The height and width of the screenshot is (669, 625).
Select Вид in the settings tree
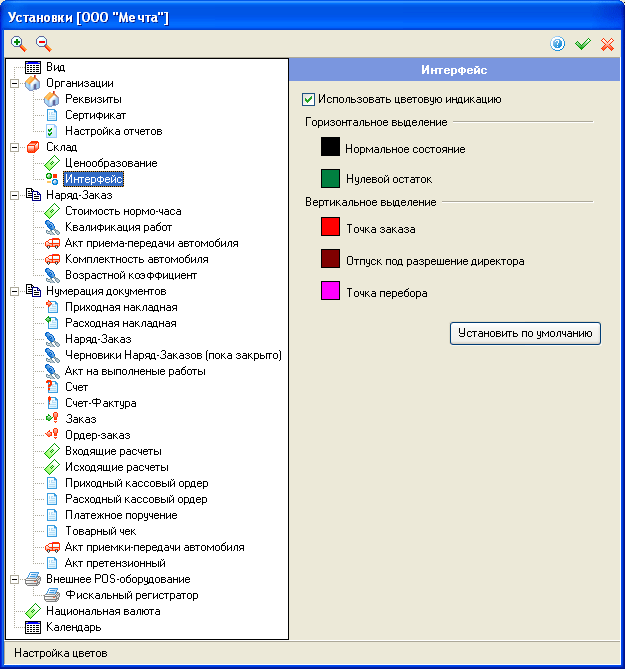tap(55, 67)
